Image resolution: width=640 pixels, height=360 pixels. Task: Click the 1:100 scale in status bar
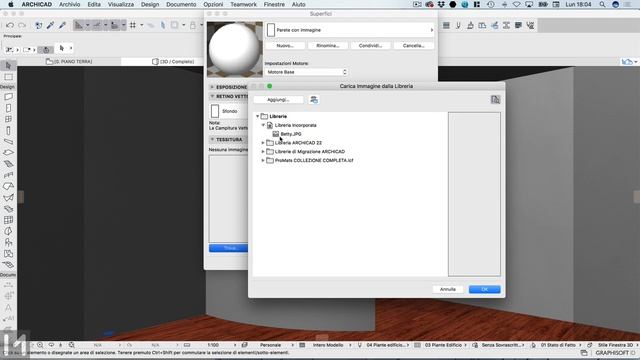[213, 345]
